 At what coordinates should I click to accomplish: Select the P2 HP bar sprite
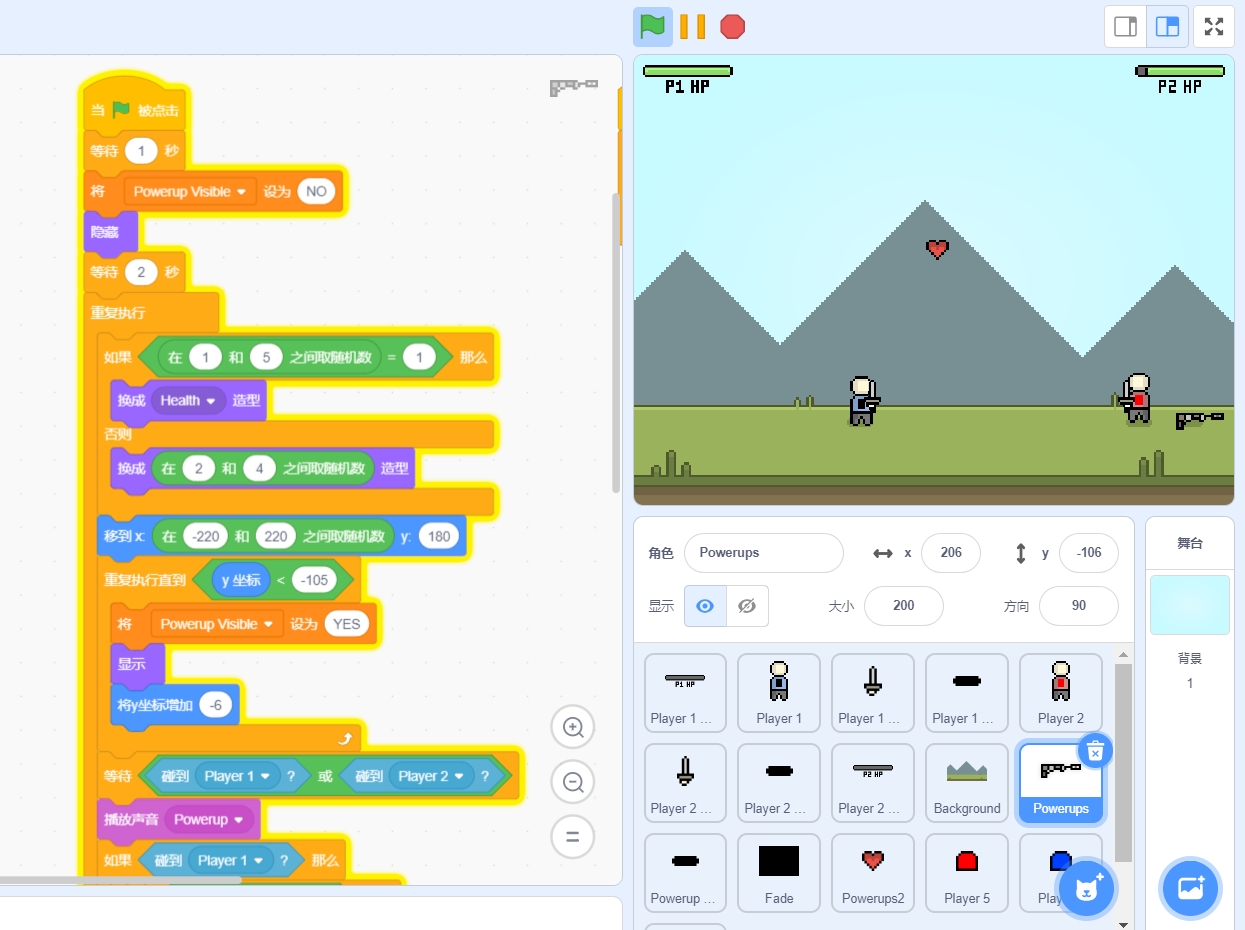click(873, 783)
